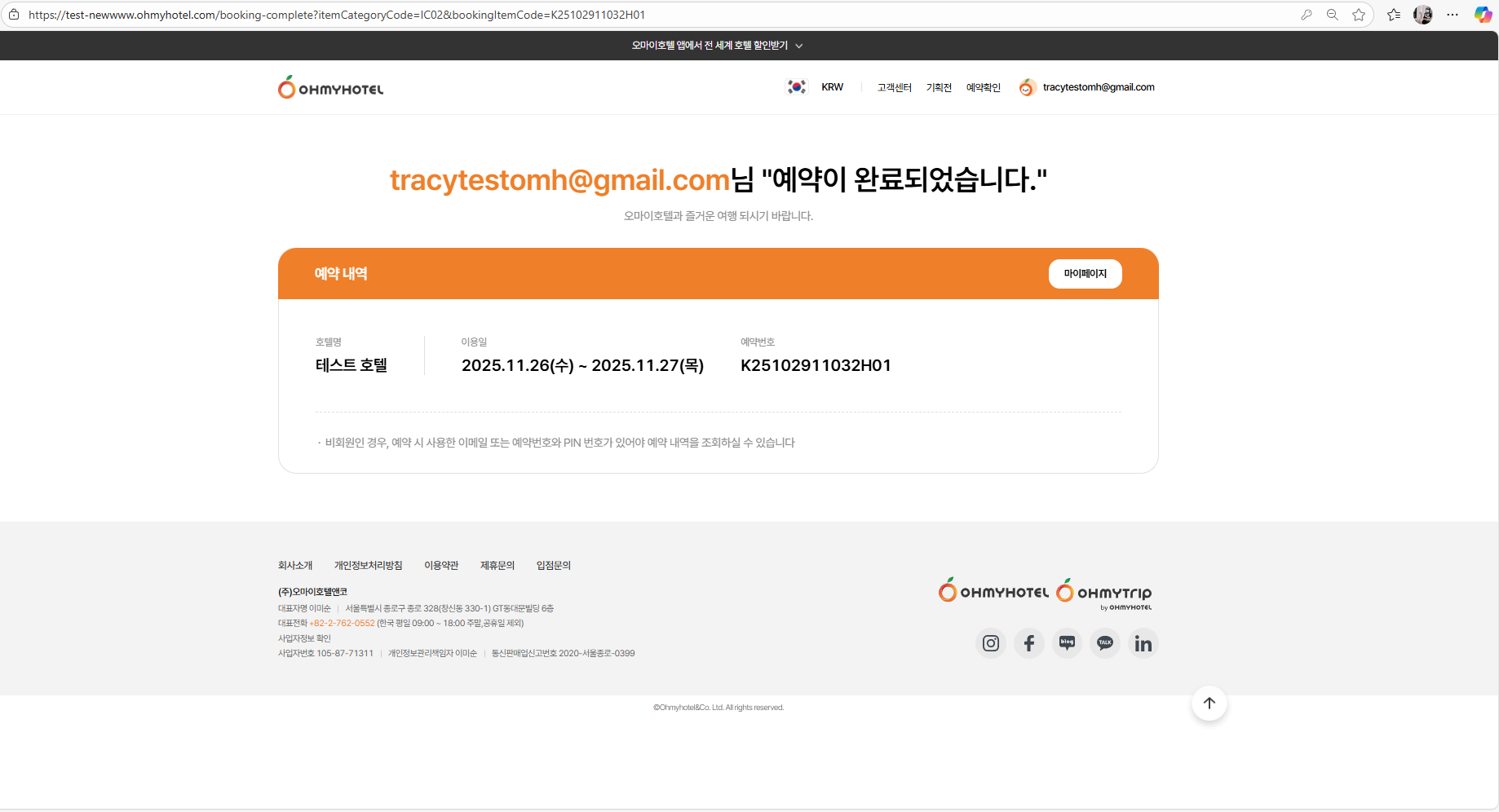Click the scroll-to-top arrow button

pyautogui.click(x=1209, y=703)
